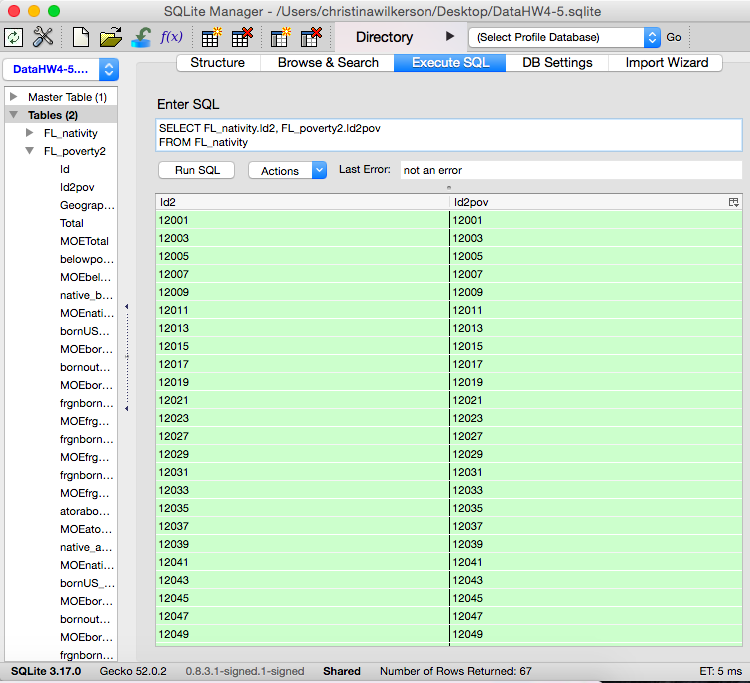Viewport: 750px width, 683px height.
Task: Click the Last Error field
Action: click(571, 170)
